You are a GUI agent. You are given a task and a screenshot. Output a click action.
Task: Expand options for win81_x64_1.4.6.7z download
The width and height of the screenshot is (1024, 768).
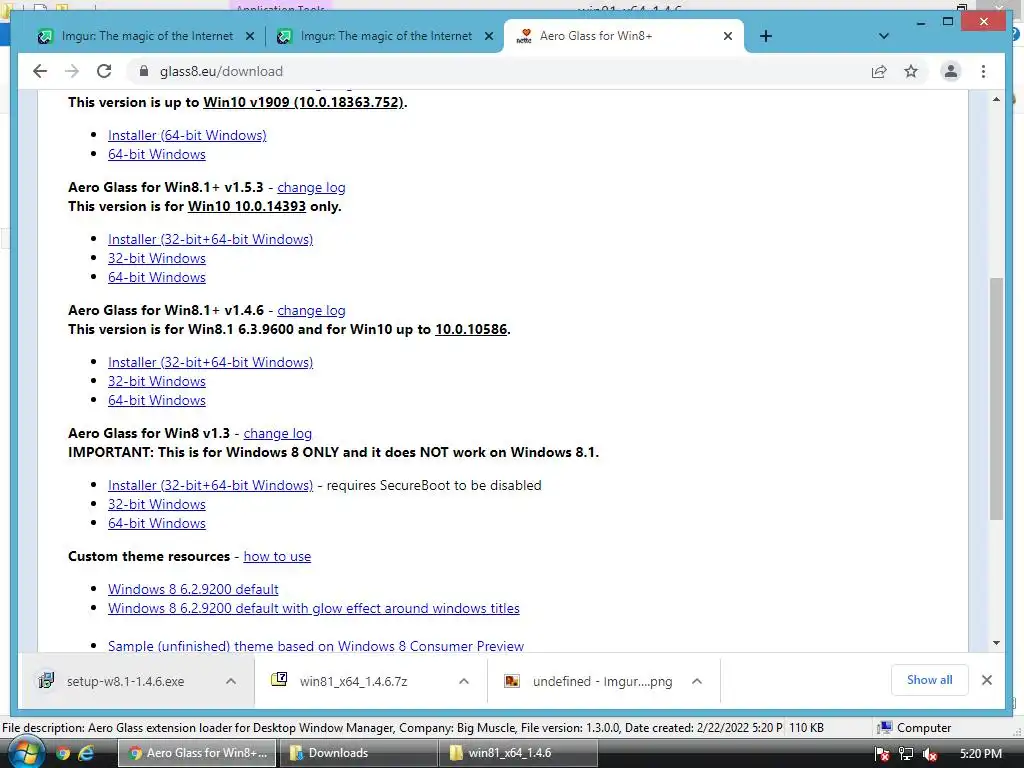click(464, 681)
